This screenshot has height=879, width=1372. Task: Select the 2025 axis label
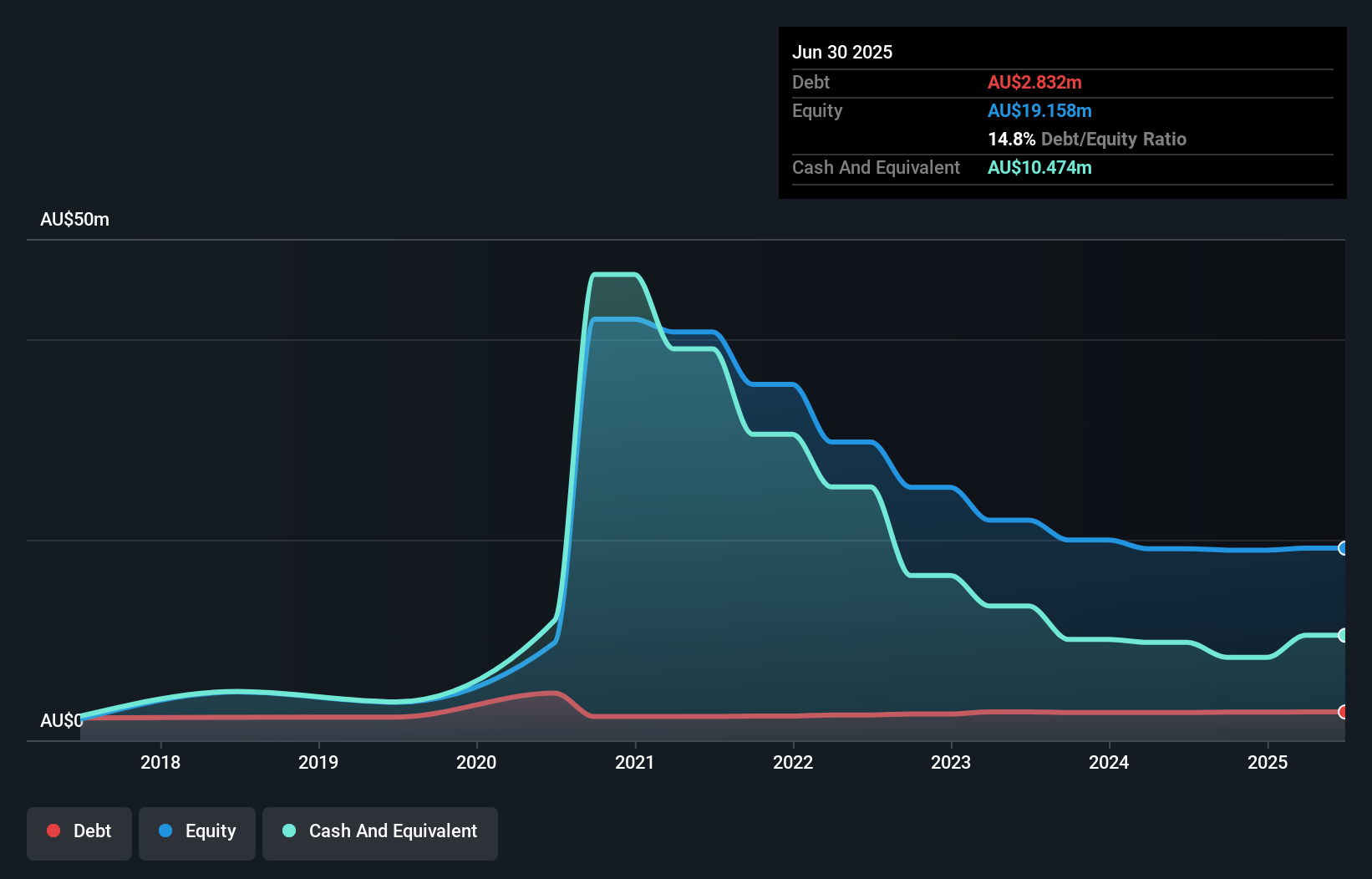click(x=1268, y=762)
